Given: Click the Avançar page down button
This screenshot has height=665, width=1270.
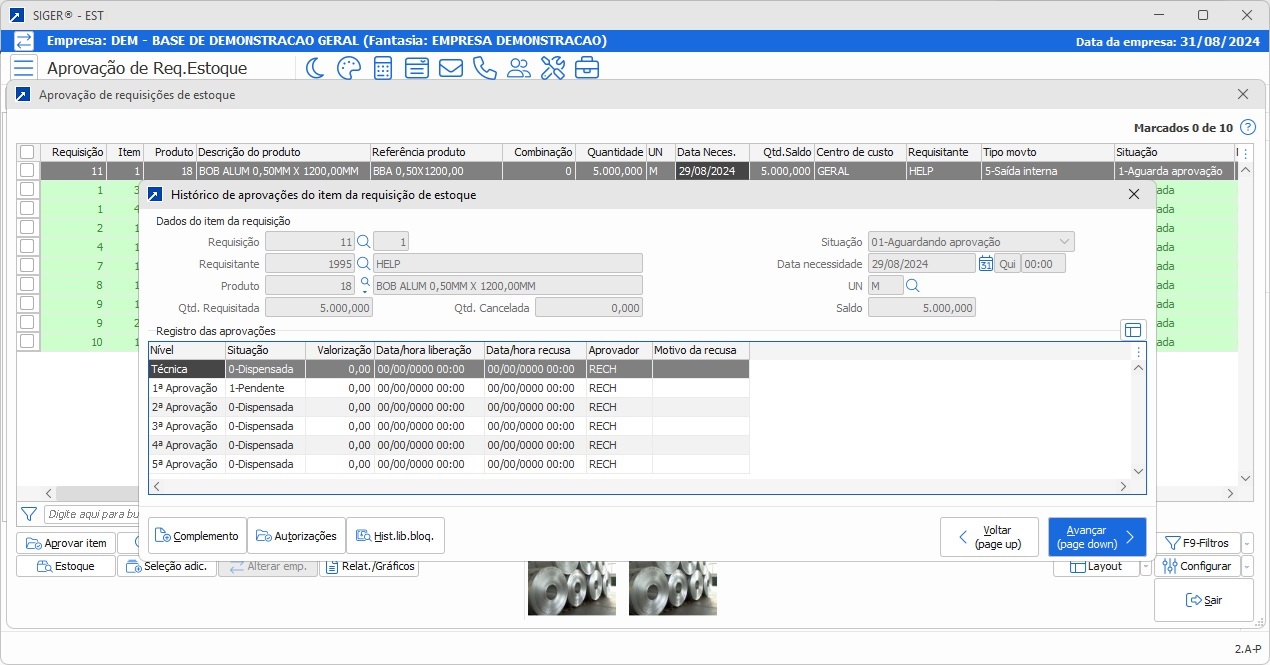Looking at the screenshot, I should 1096,538.
